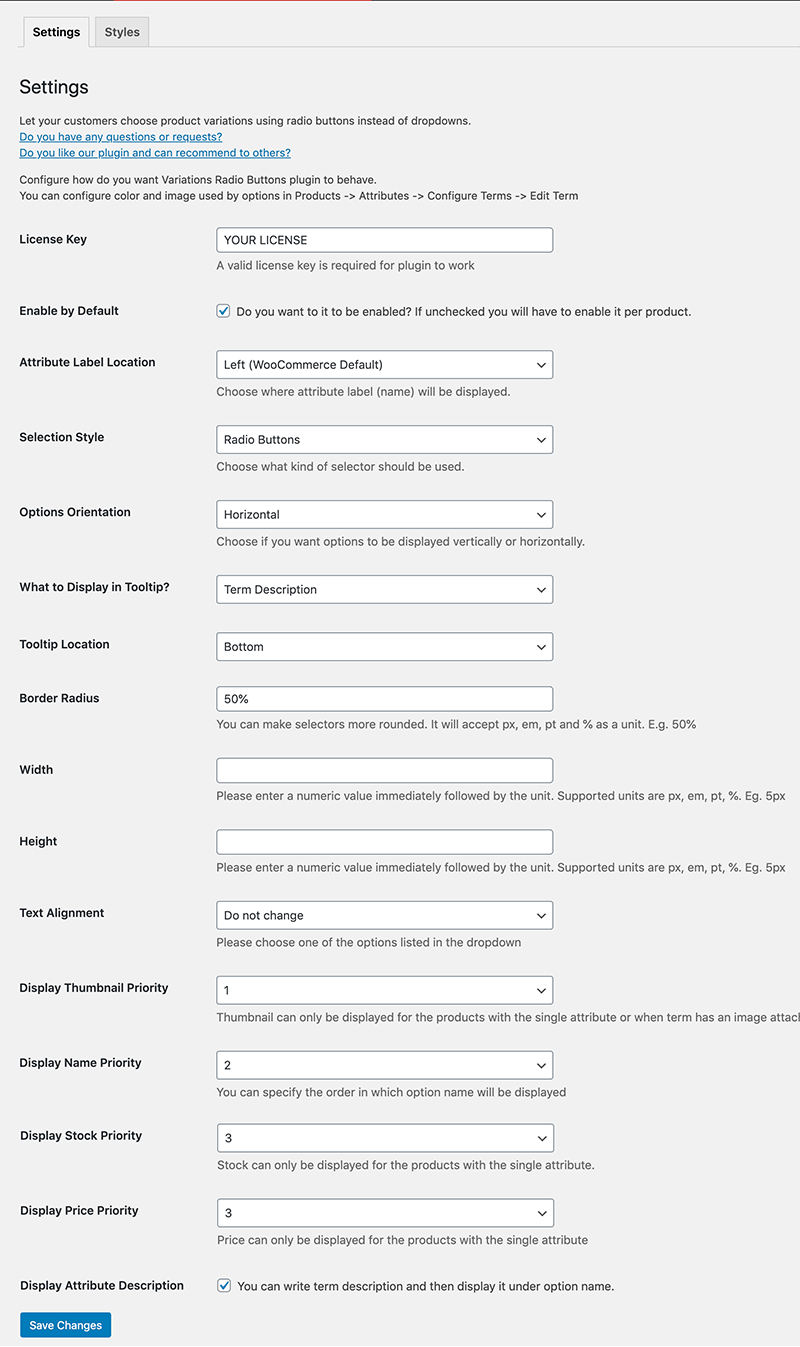
Task: Focus the Width input field
Action: click(384, 770)
